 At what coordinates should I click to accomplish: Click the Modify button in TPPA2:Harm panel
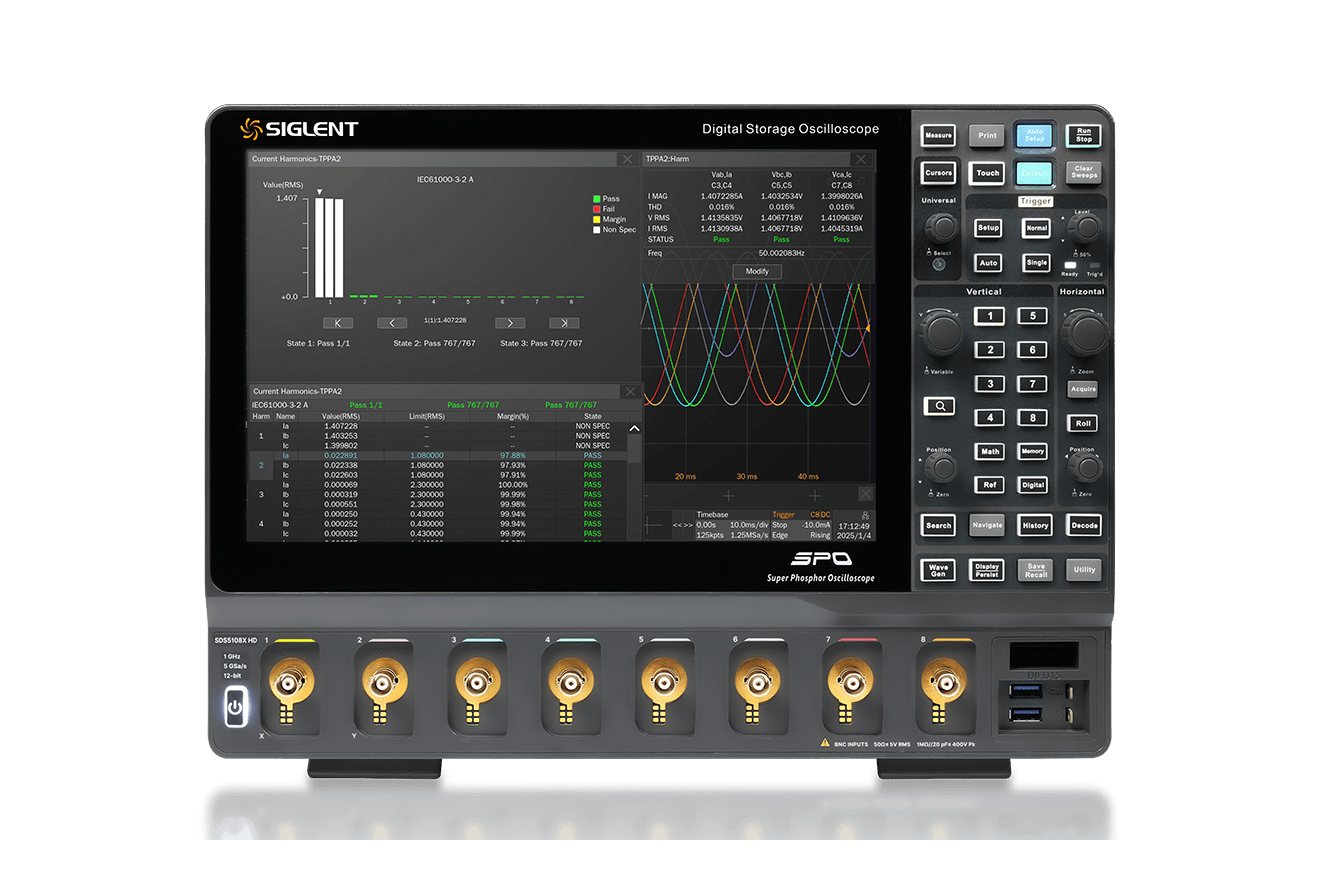point(757,272)
